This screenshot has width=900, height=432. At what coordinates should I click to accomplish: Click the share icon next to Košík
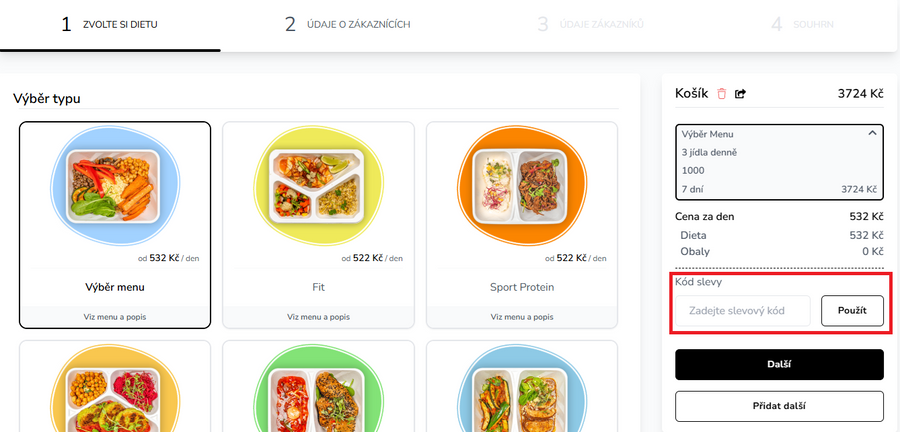coord(740,94)
